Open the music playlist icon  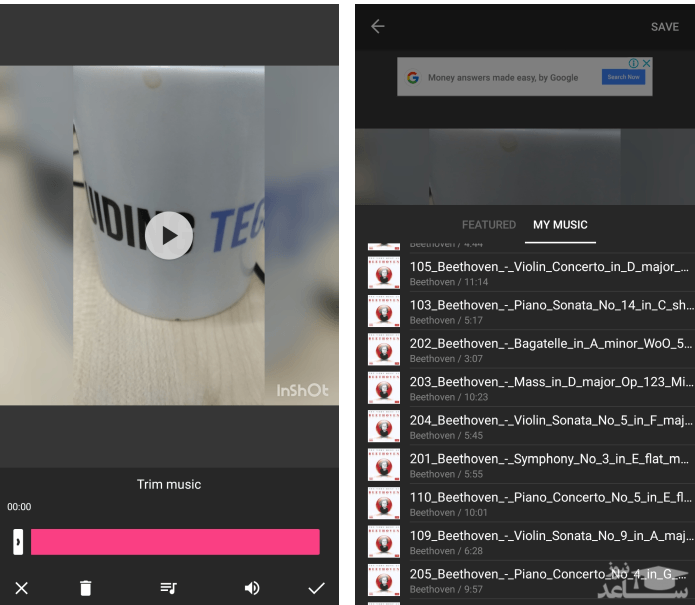168,588
